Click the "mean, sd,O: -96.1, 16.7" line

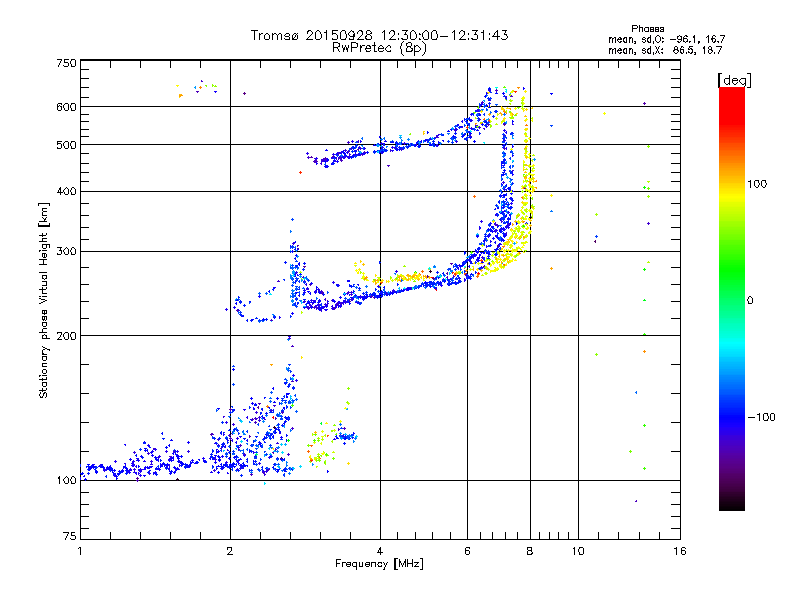point(666,40)
